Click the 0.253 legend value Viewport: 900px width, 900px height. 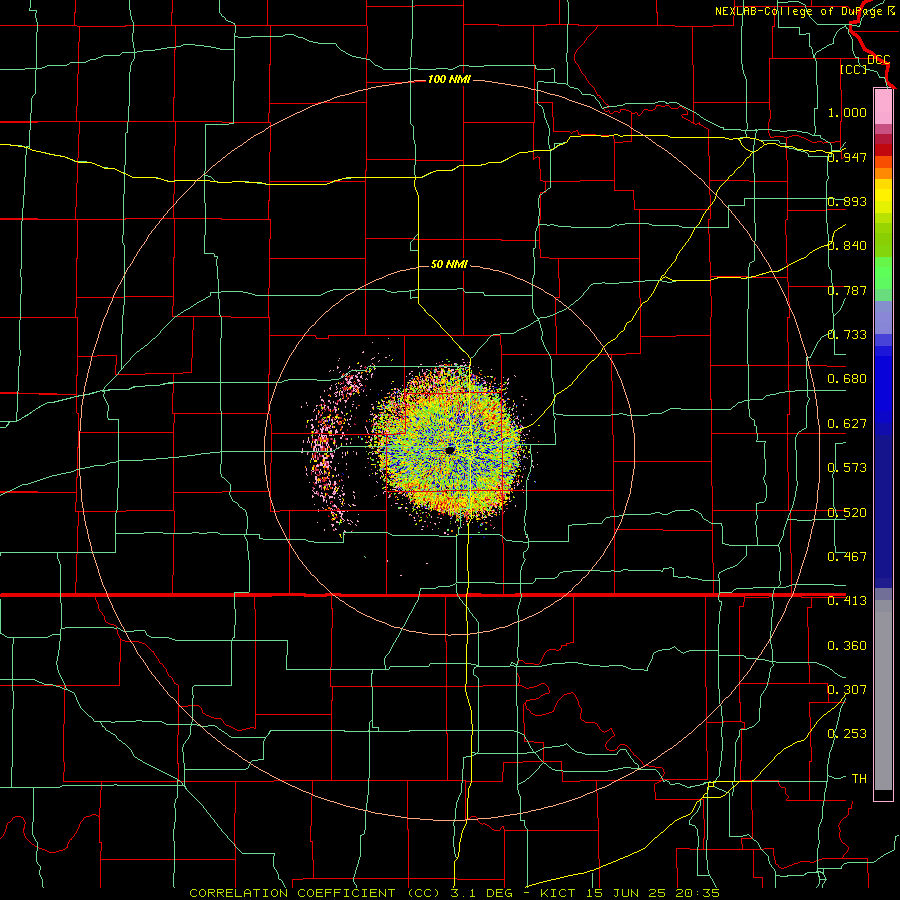(847, 734)
